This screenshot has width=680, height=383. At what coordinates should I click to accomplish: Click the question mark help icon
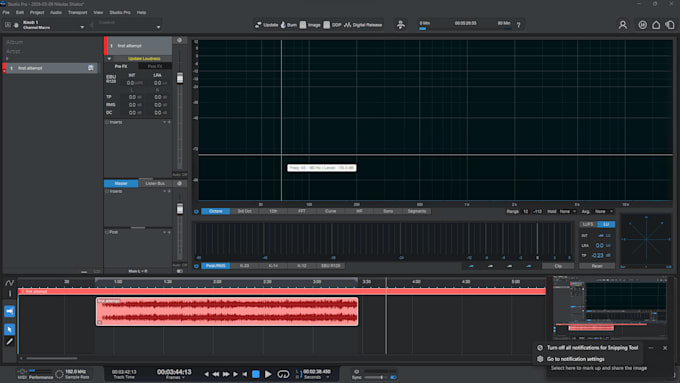(518, 25)
